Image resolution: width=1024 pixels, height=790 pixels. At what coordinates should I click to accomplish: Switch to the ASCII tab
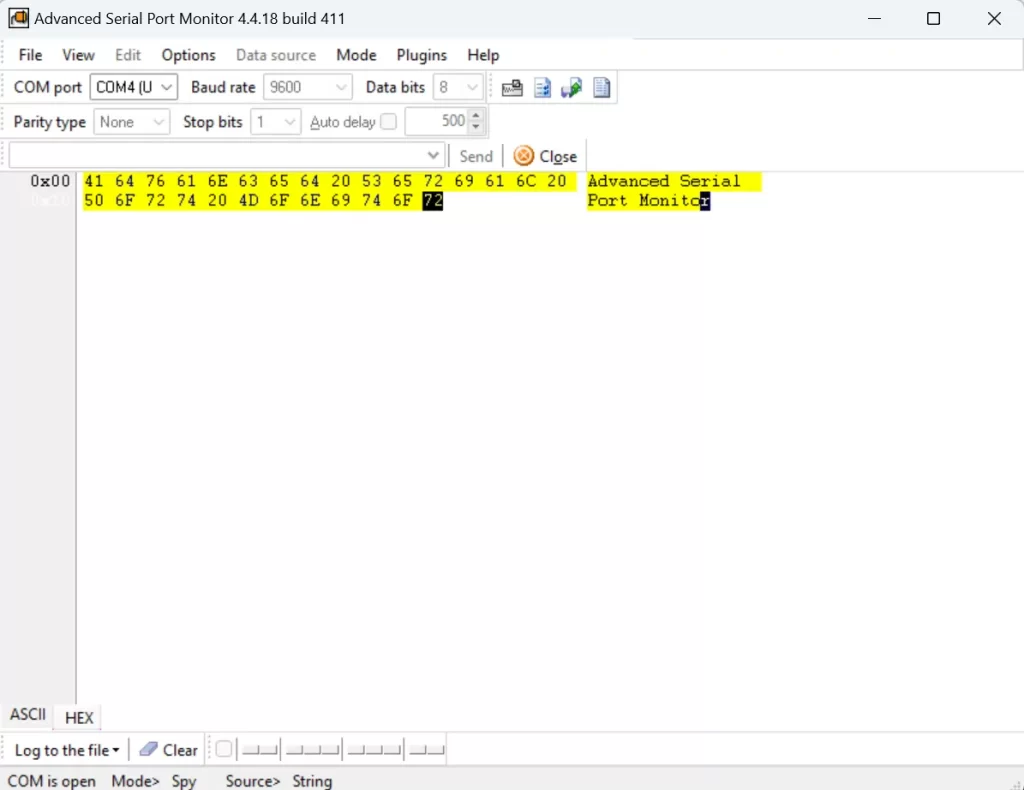coord(28,714)
